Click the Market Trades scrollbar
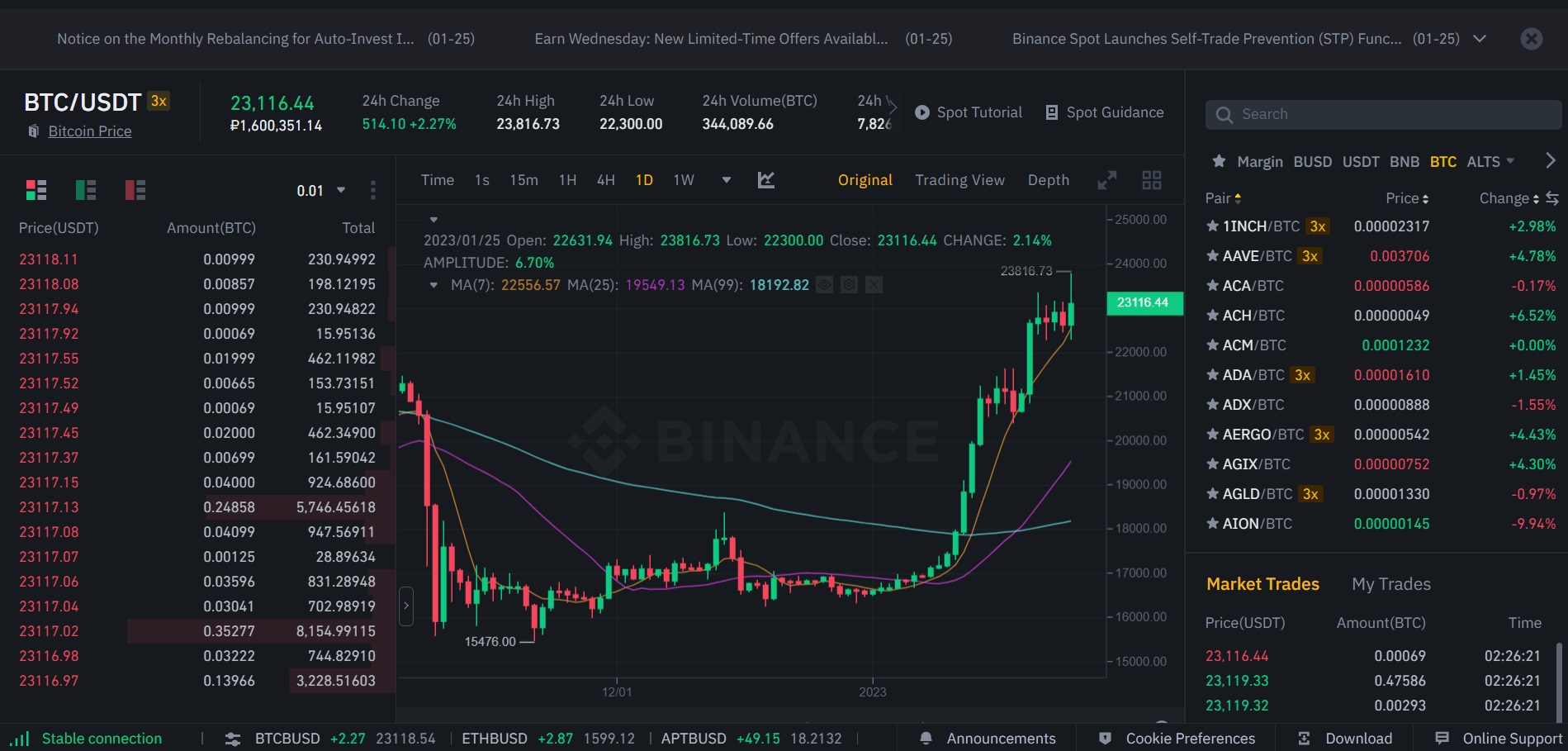 (x=1559, y=682)
